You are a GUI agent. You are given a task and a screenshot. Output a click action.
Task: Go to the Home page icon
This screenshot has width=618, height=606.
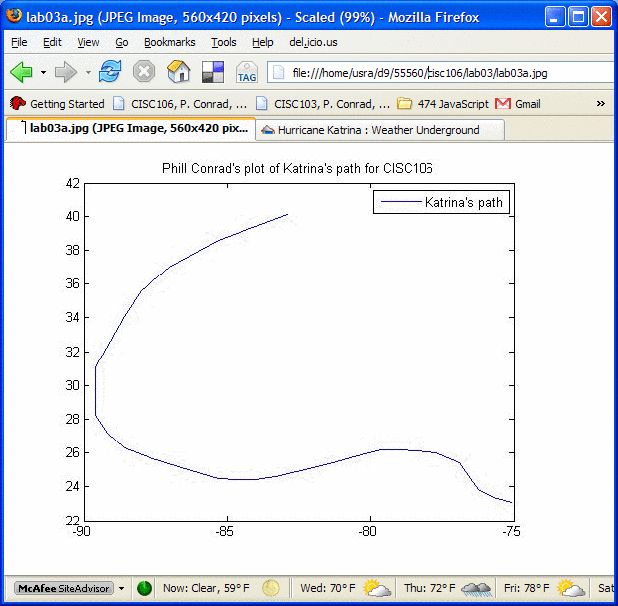click(x=179, y=72)
